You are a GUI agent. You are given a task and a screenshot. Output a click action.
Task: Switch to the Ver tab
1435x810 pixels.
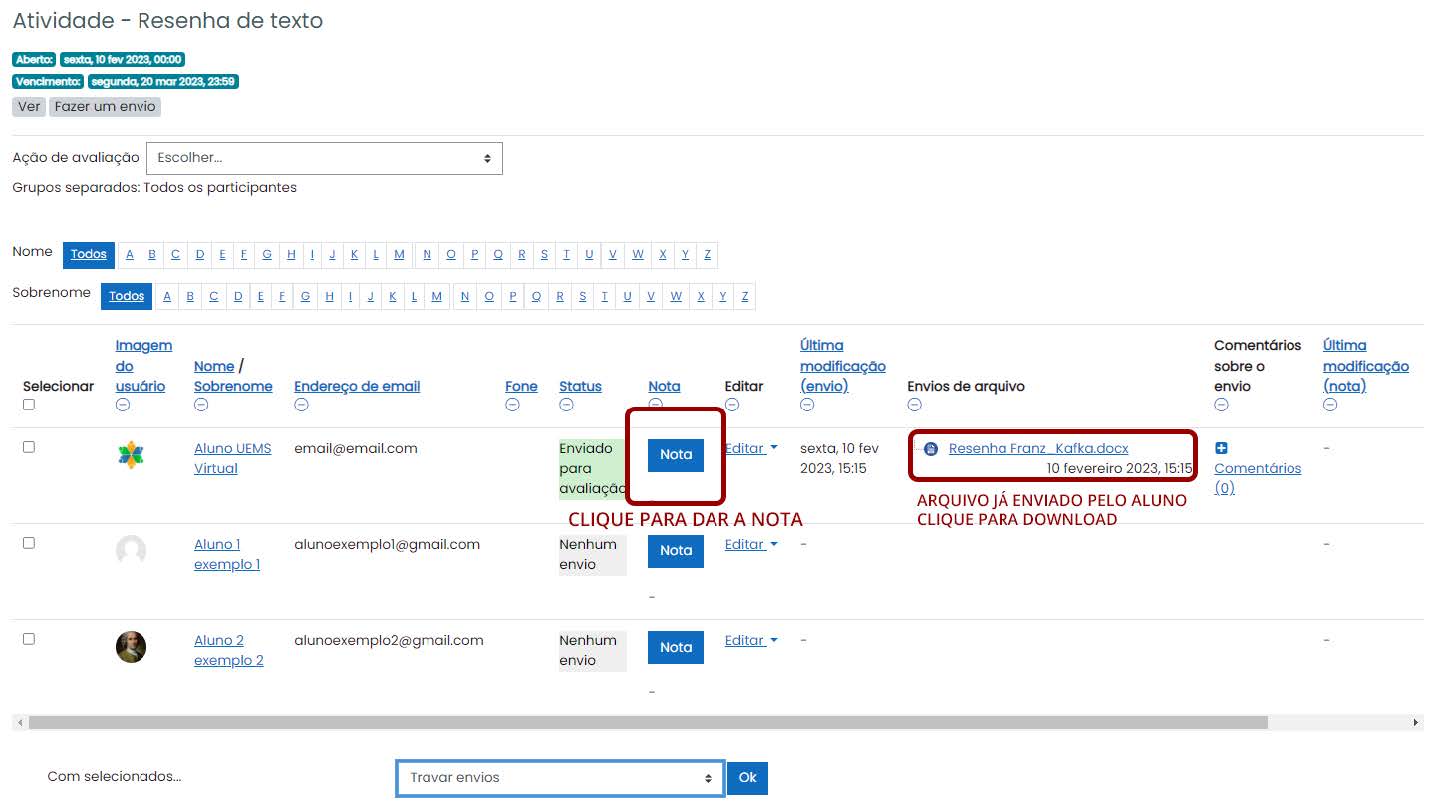[x=28, y=107]
